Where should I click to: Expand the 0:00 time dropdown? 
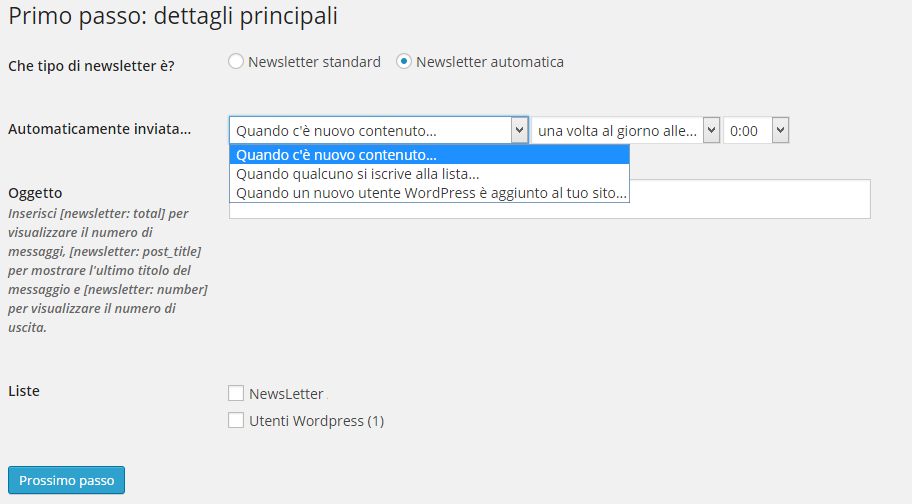click(x=756, y=130)
